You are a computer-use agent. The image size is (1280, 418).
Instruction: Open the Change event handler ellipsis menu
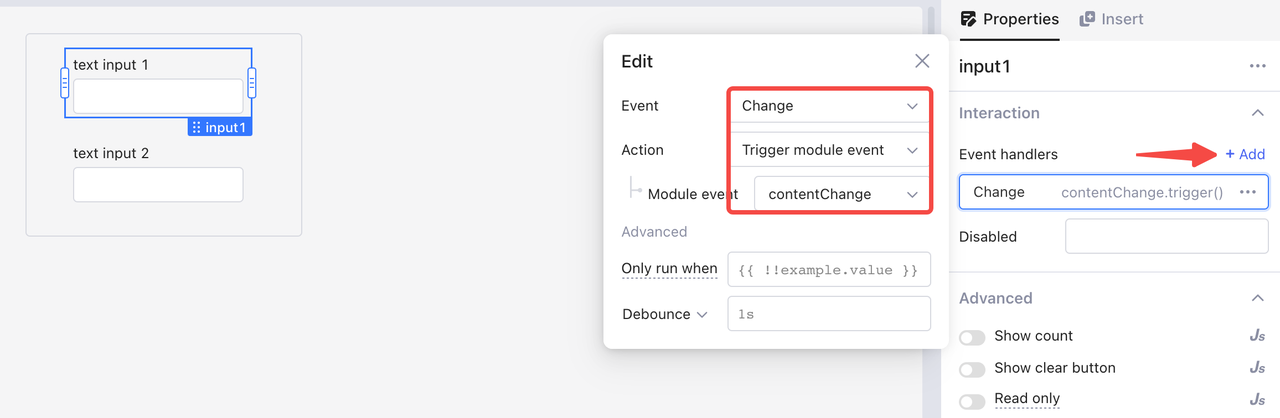(1248, 192)
